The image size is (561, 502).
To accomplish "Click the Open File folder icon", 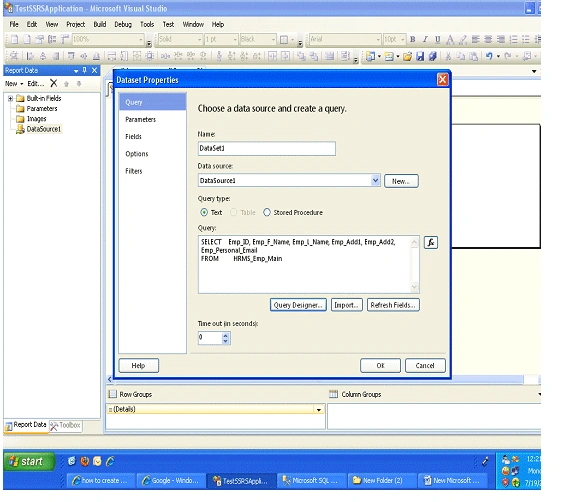I will coord(407,56).
